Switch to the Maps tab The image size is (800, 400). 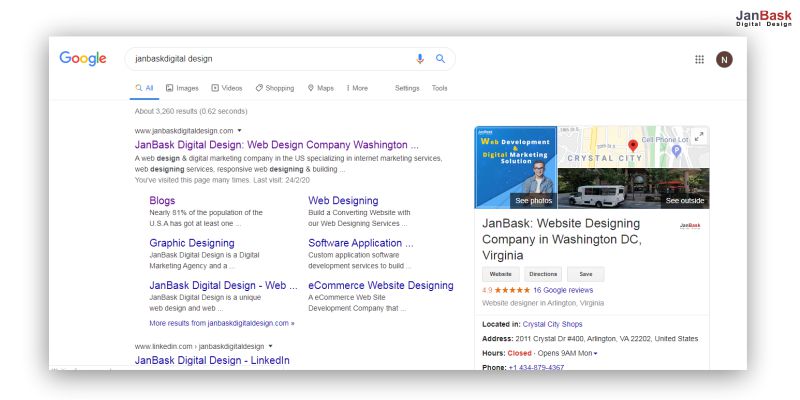(x=320, y=88)
